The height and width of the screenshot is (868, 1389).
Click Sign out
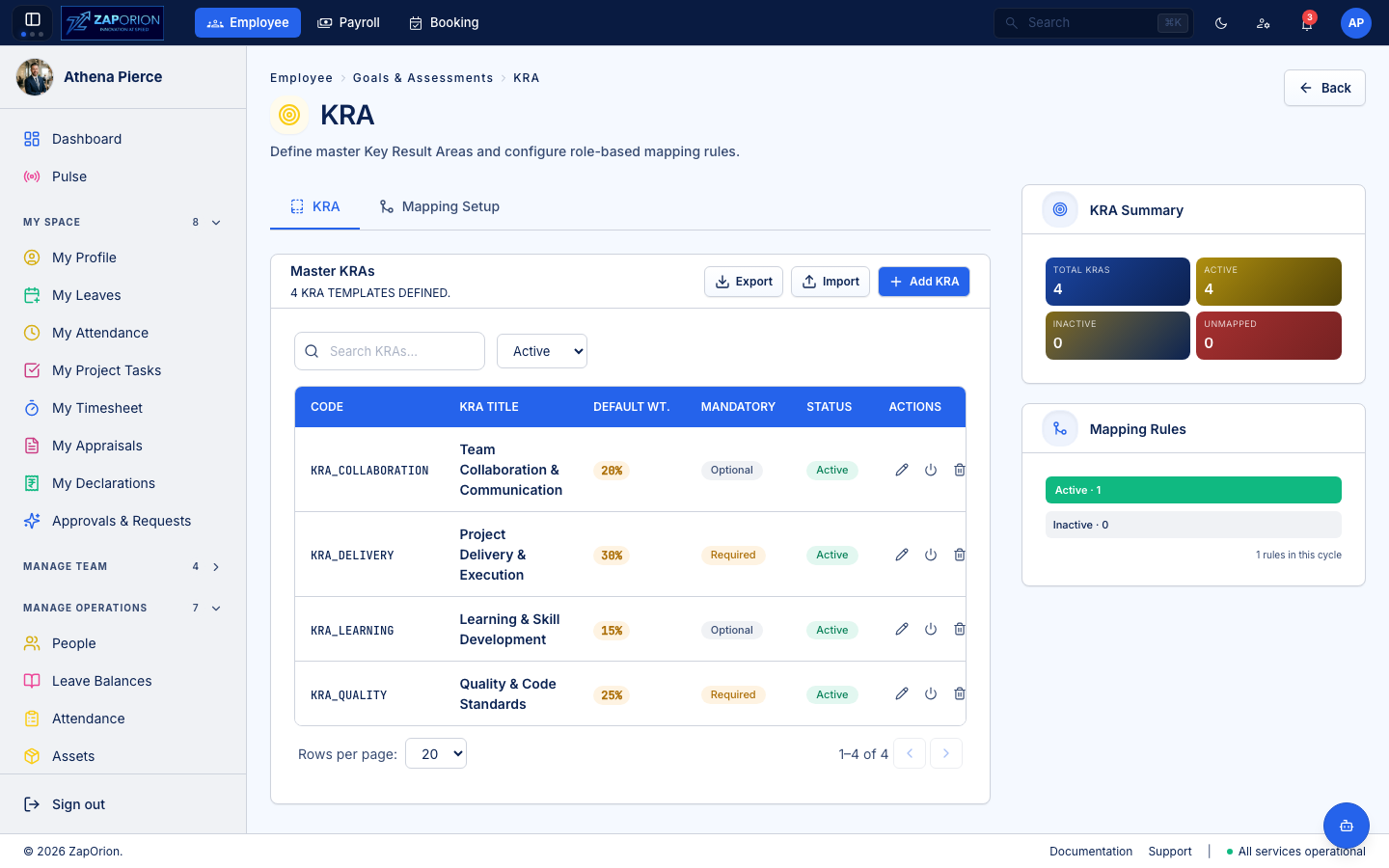click(x=65, y=804)
